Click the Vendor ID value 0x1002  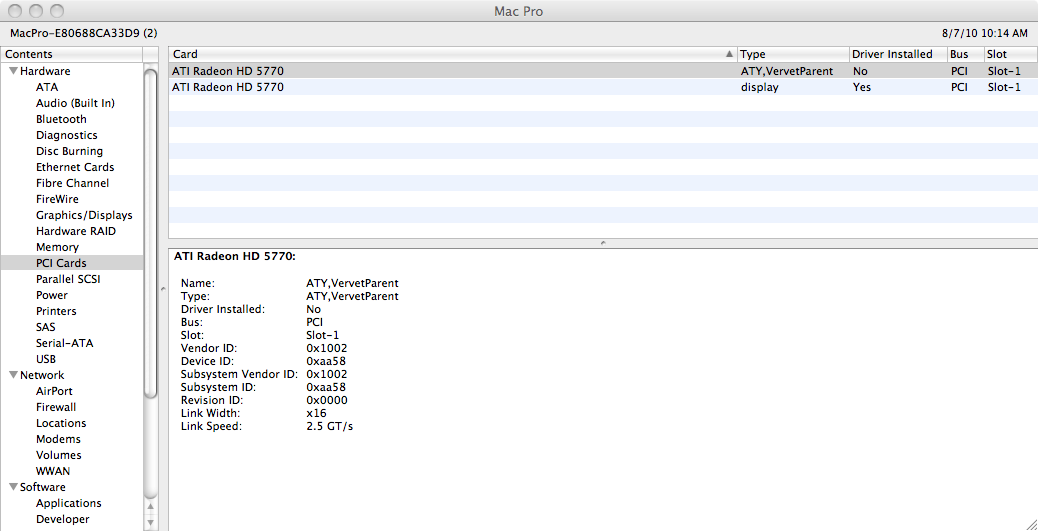327,348
